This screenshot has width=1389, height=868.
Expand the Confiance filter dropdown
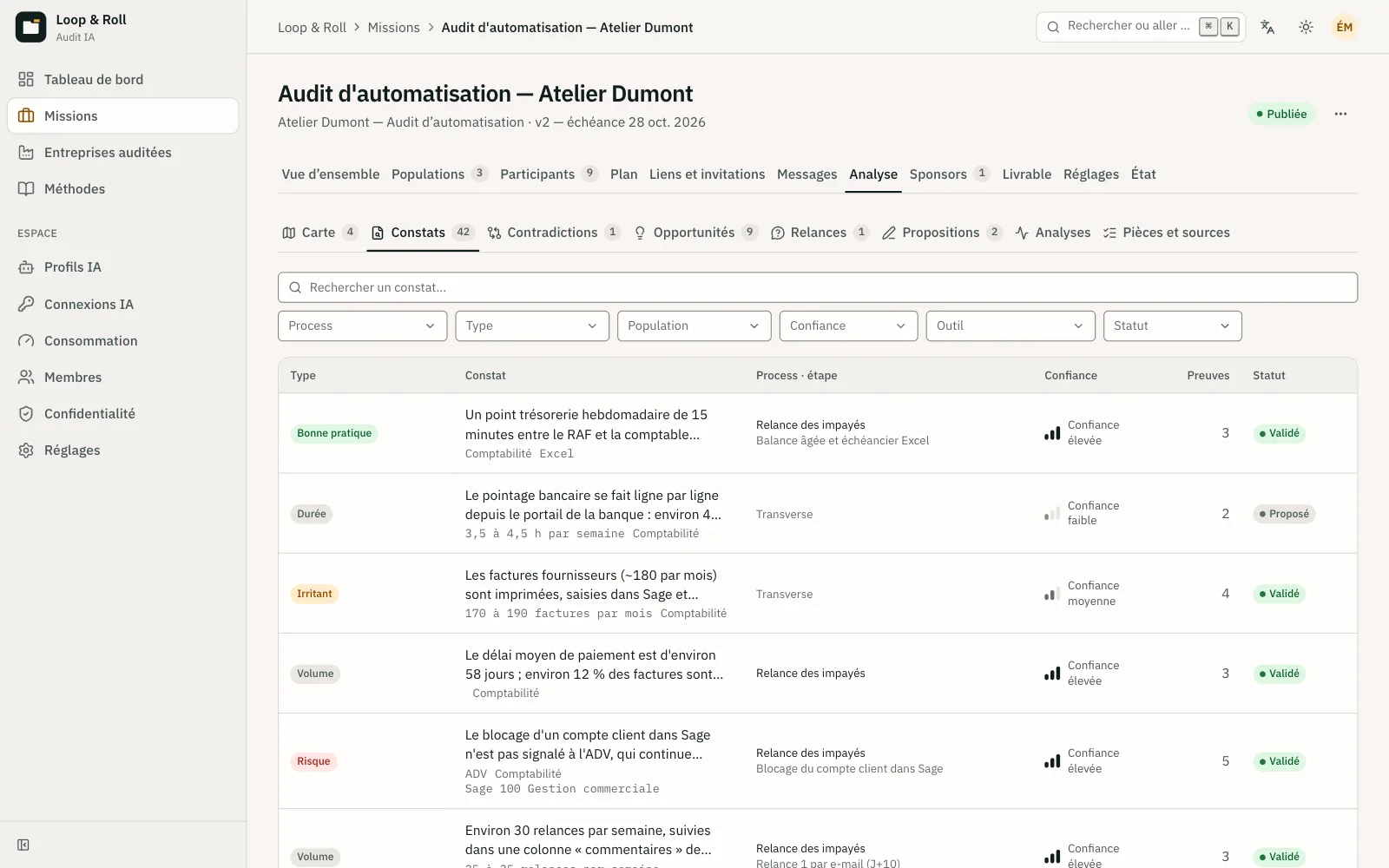tap(848, 325)
